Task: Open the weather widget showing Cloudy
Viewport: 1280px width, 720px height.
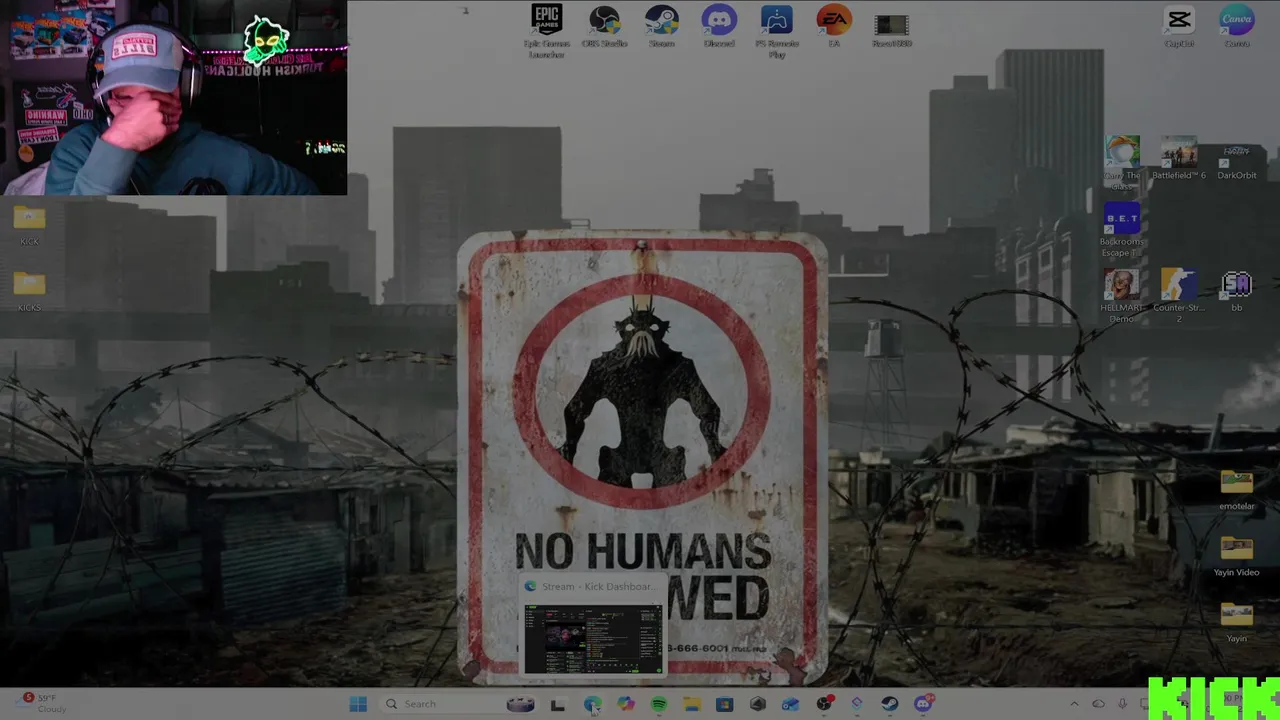Action: [x=40, y=703]
